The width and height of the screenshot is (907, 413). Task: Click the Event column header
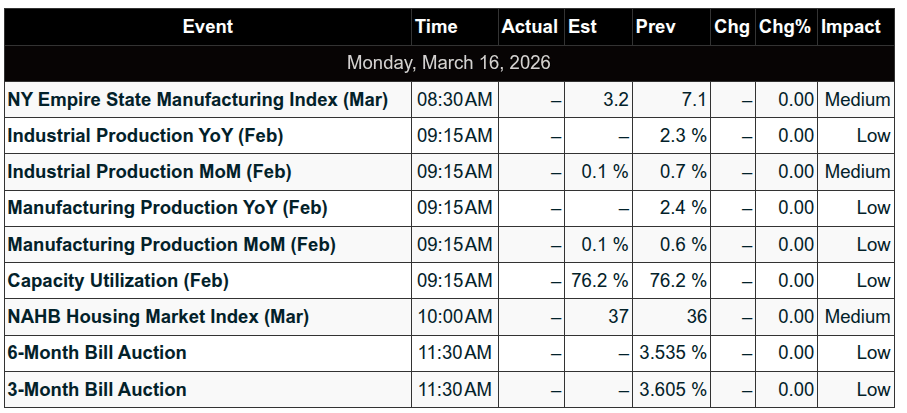(208, 27)
